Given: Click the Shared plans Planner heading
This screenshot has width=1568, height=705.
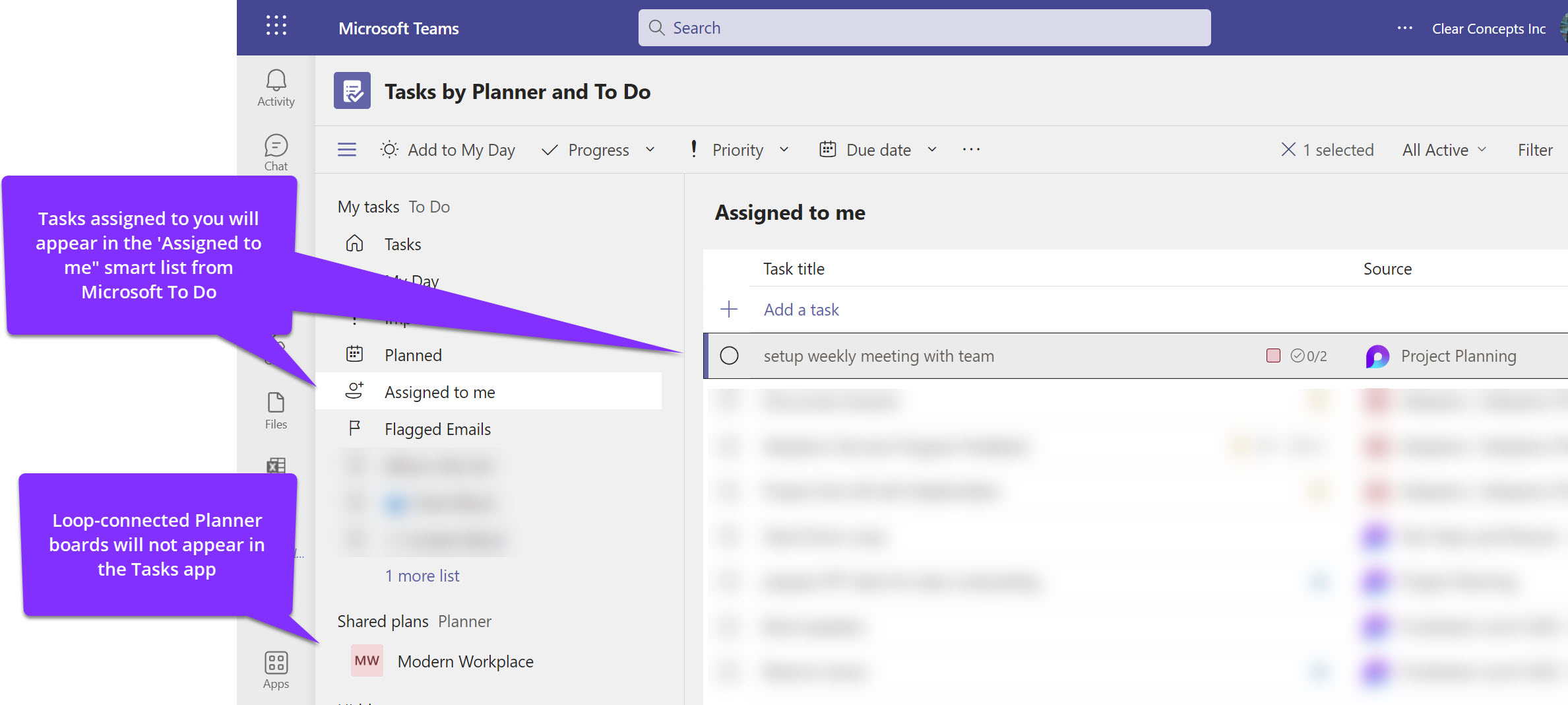Looking at the screenshot, I should pos(414,621).
